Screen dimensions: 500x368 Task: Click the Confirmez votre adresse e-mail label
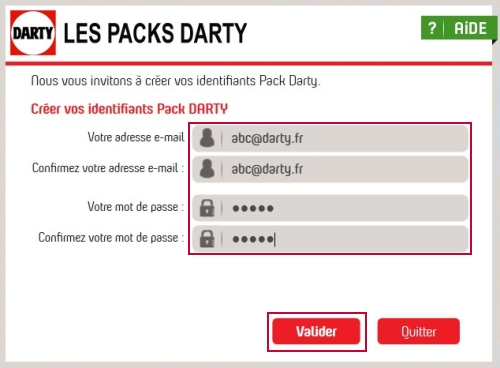108,168
